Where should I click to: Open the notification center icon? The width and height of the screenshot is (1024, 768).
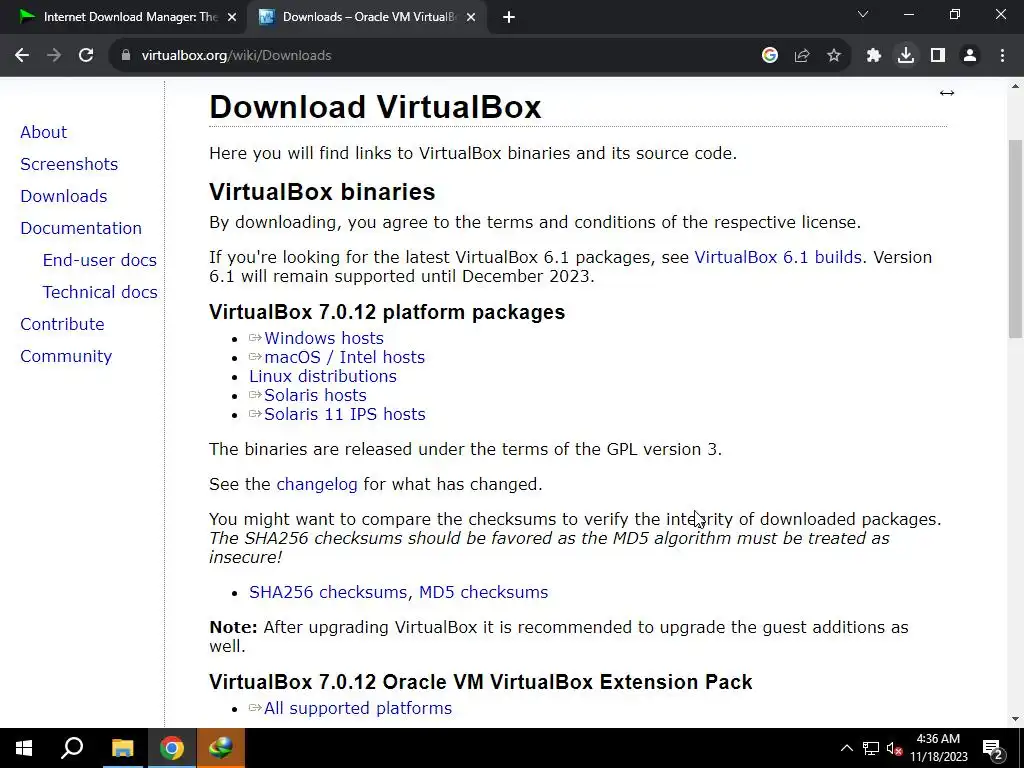992,748
